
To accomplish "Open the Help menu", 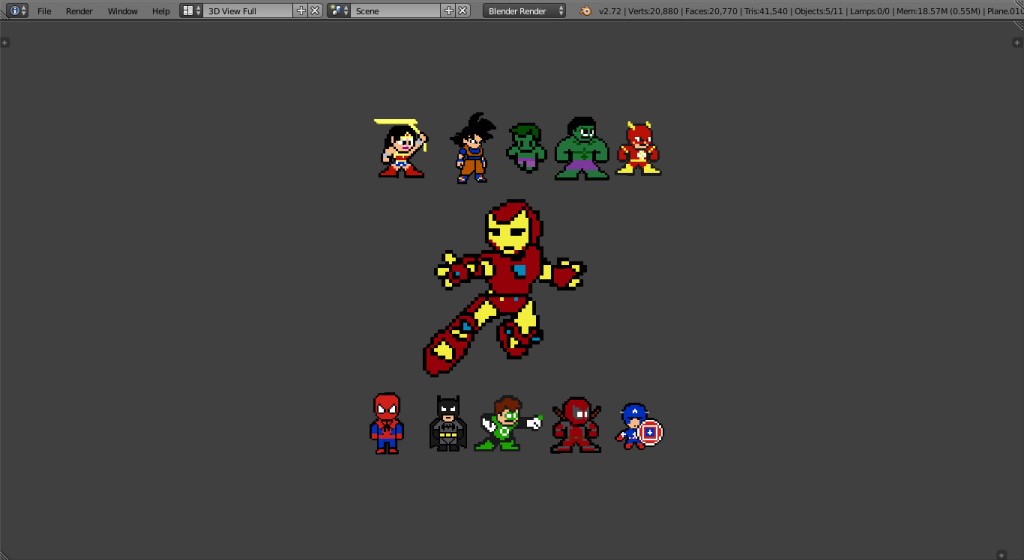I will coord(161,11).
